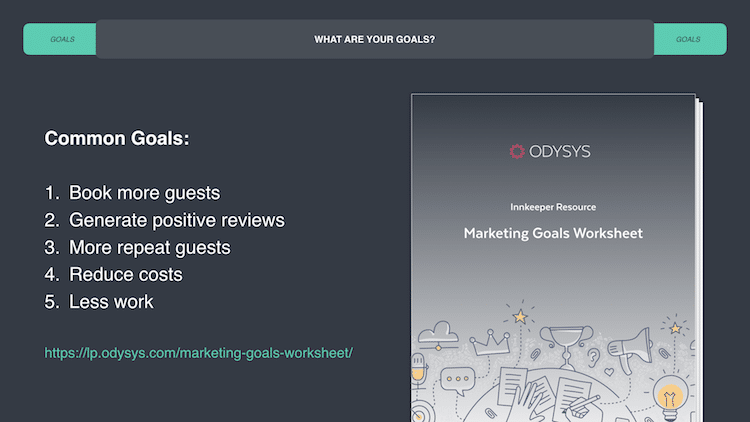The height and width of the screenshot is (422, 750).
Task: Click the crown illustration icon
Action: point(490,342)
